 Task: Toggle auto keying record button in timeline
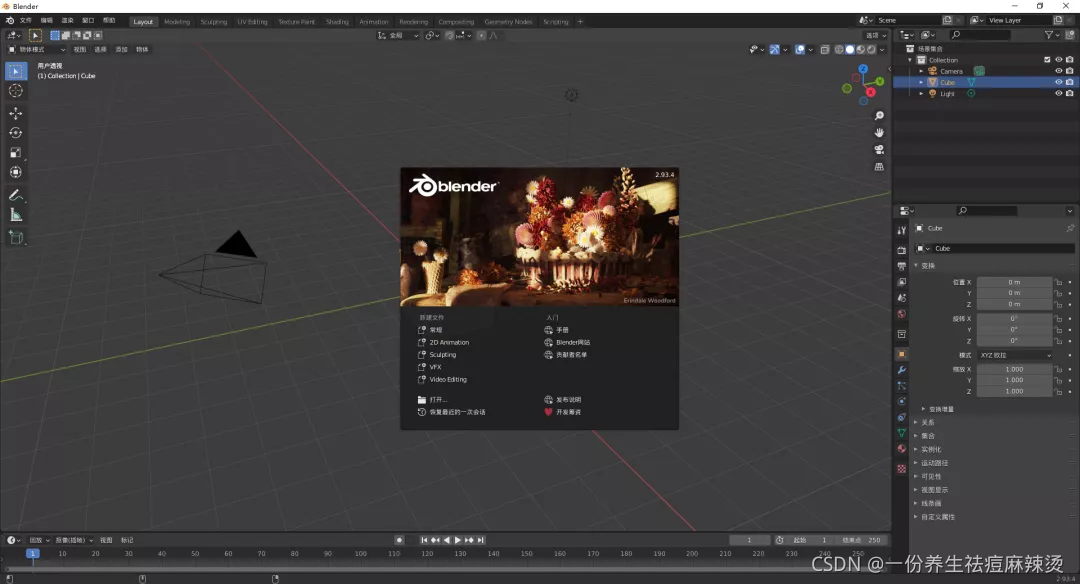[399, 540]
